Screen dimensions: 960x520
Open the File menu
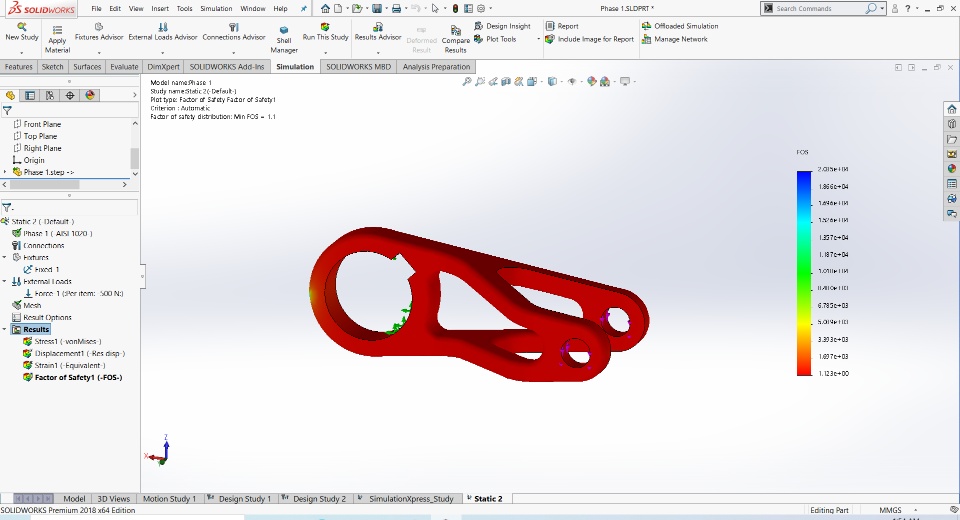click(x=96, y=9)
